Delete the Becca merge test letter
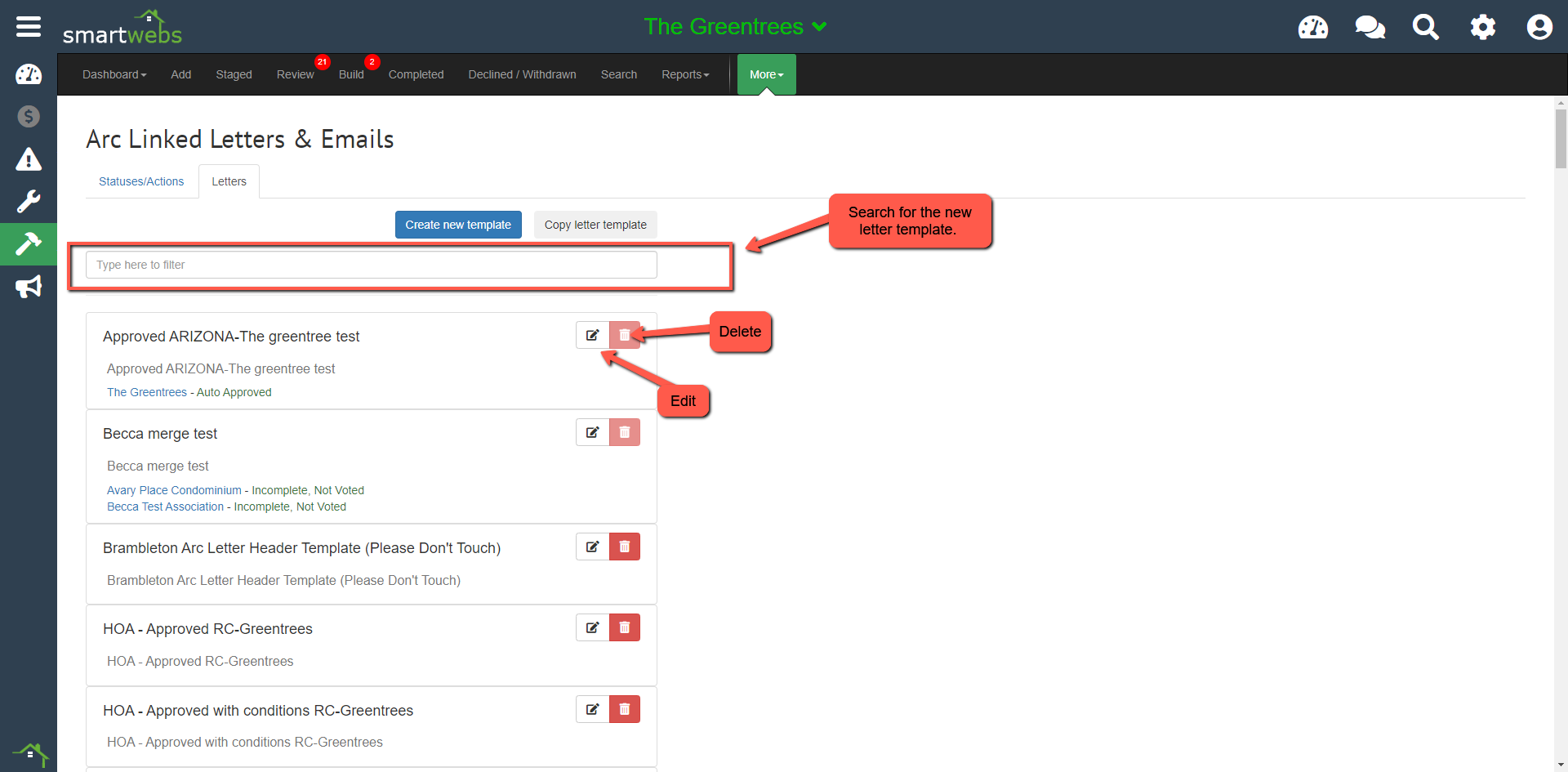 (625, 432)
